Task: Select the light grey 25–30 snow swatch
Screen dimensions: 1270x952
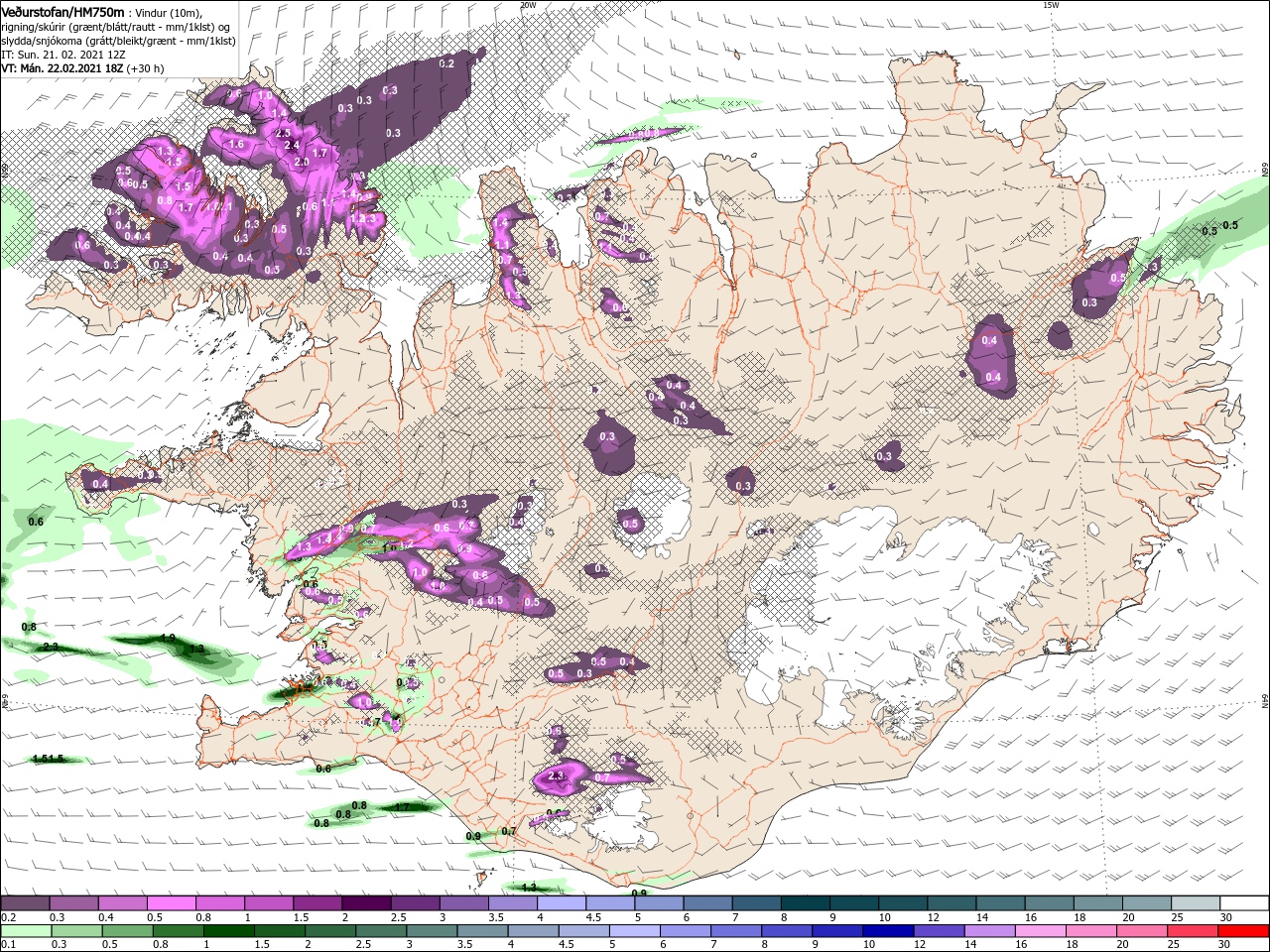Action: pyautogui.click(x=1196, y=903)
